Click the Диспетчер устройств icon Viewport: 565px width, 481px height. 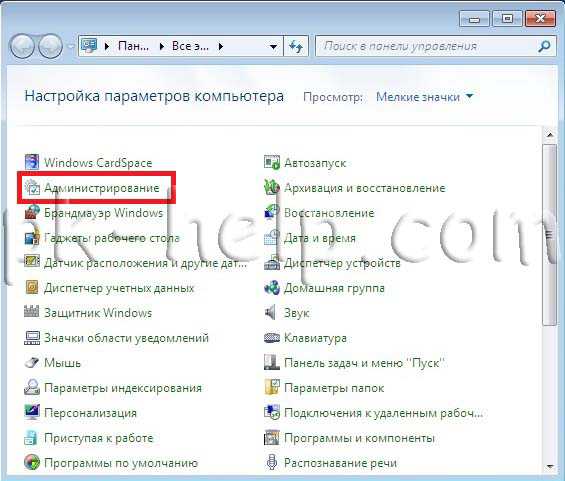(x=272, y=262)
